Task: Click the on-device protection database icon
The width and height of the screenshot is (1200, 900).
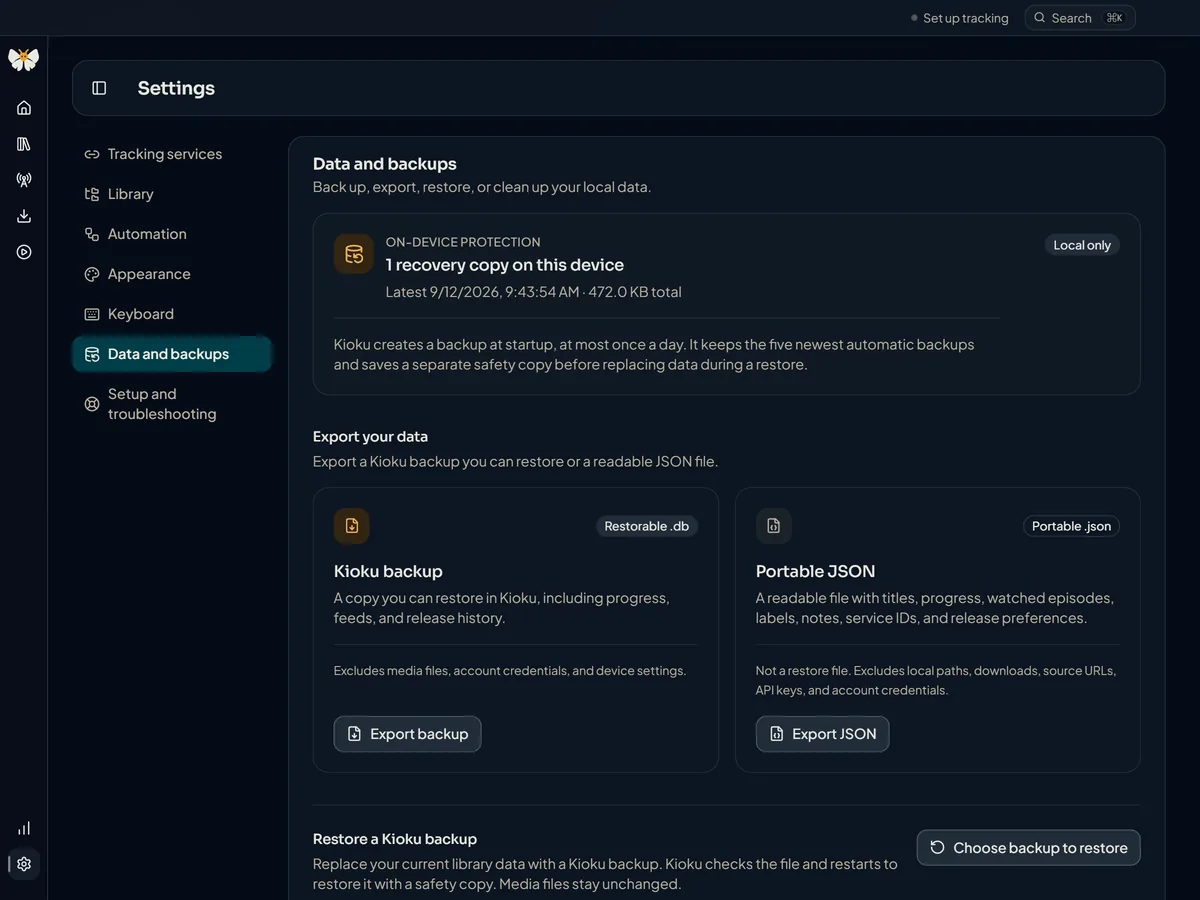Action: (x=354, y=254)
